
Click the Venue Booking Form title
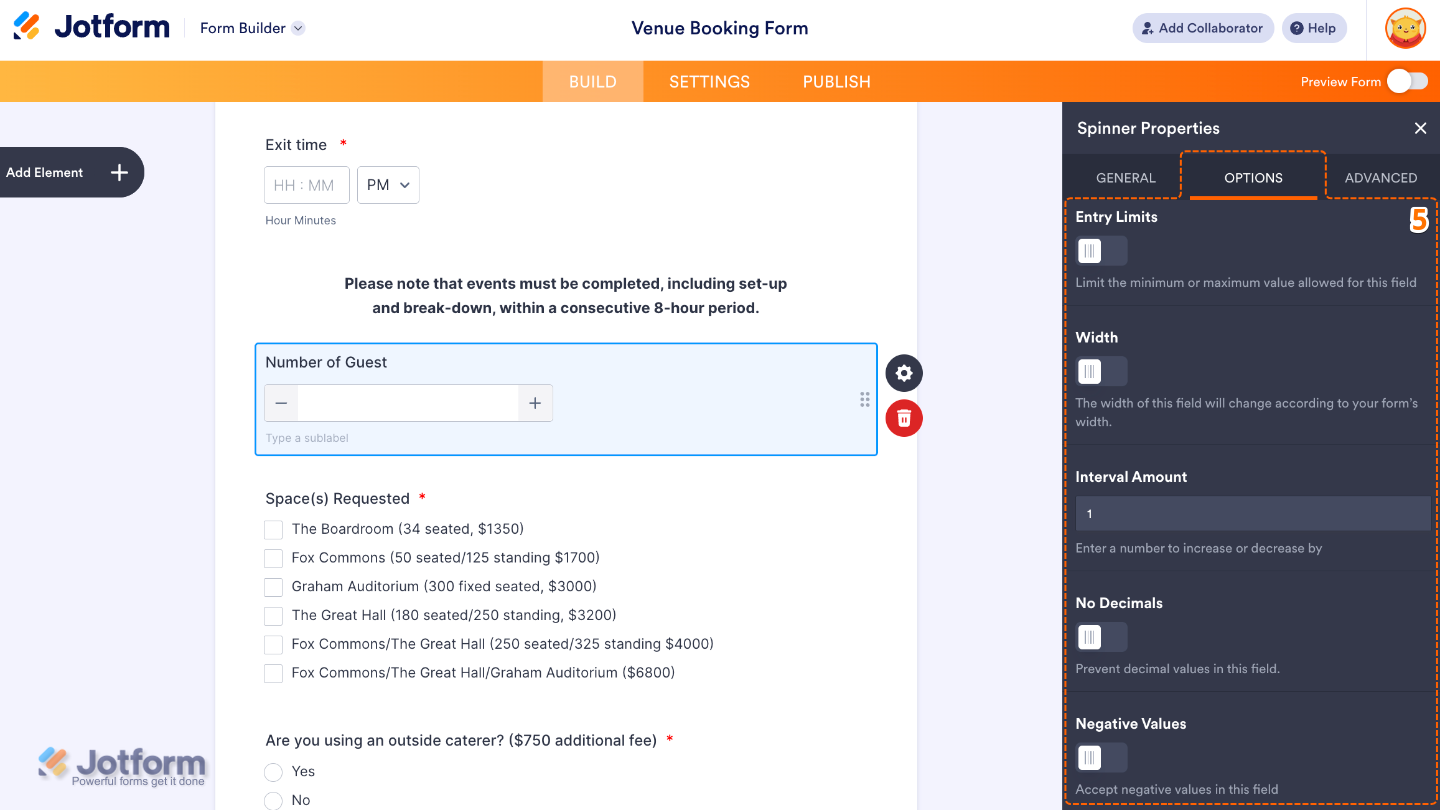[x=720, y=28]
